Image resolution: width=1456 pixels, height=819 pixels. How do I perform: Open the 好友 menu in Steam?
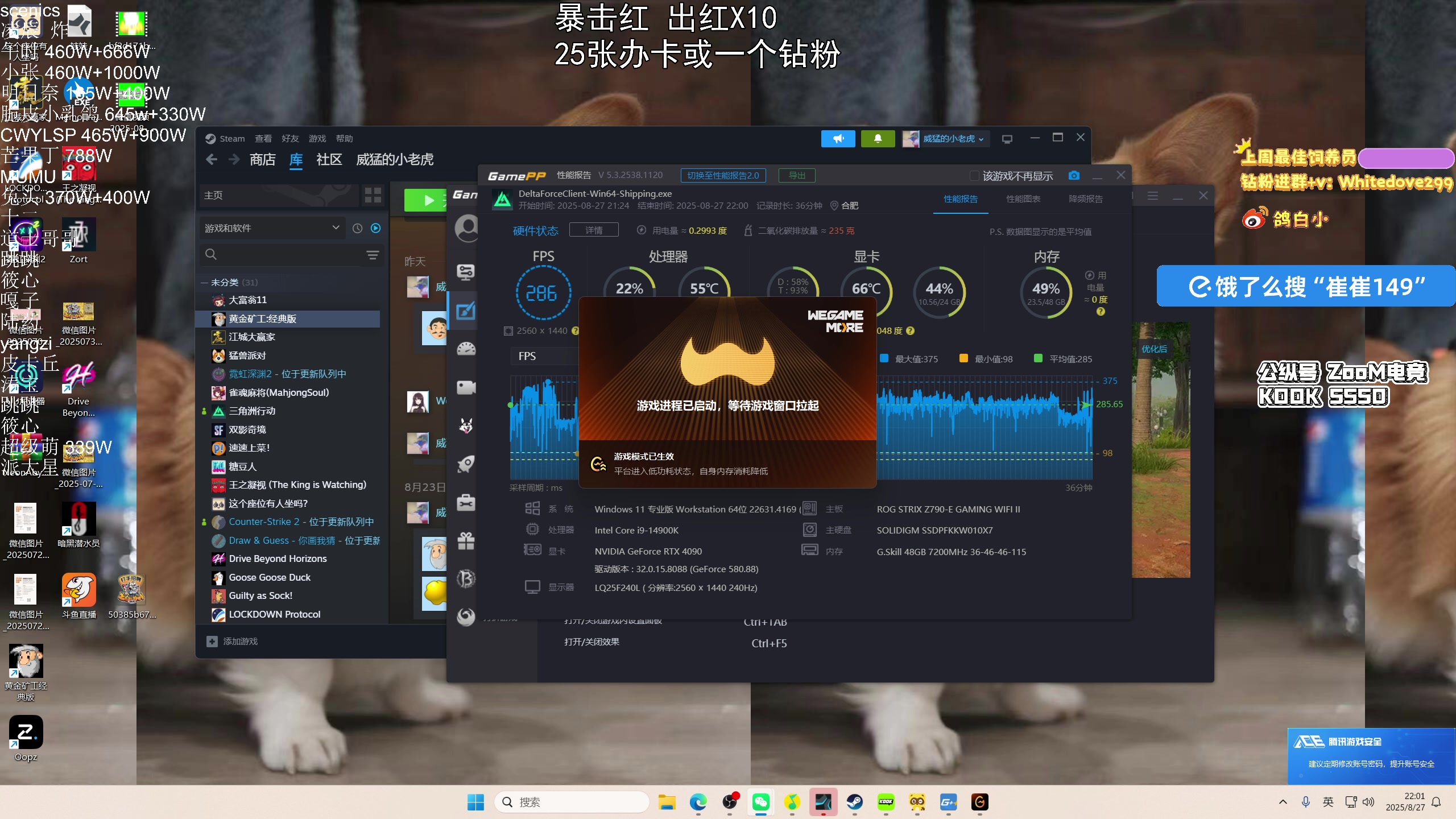(290, 139)
